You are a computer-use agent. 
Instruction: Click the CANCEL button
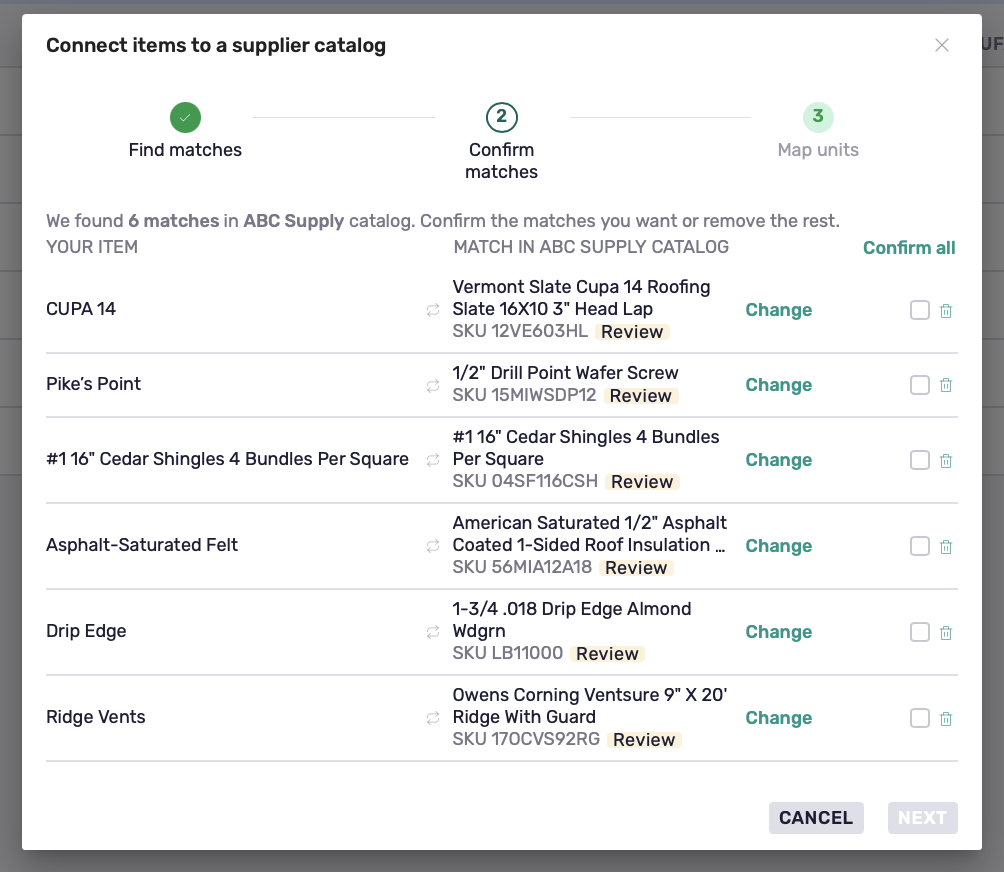pyautogui.click(x=816, y=818)
